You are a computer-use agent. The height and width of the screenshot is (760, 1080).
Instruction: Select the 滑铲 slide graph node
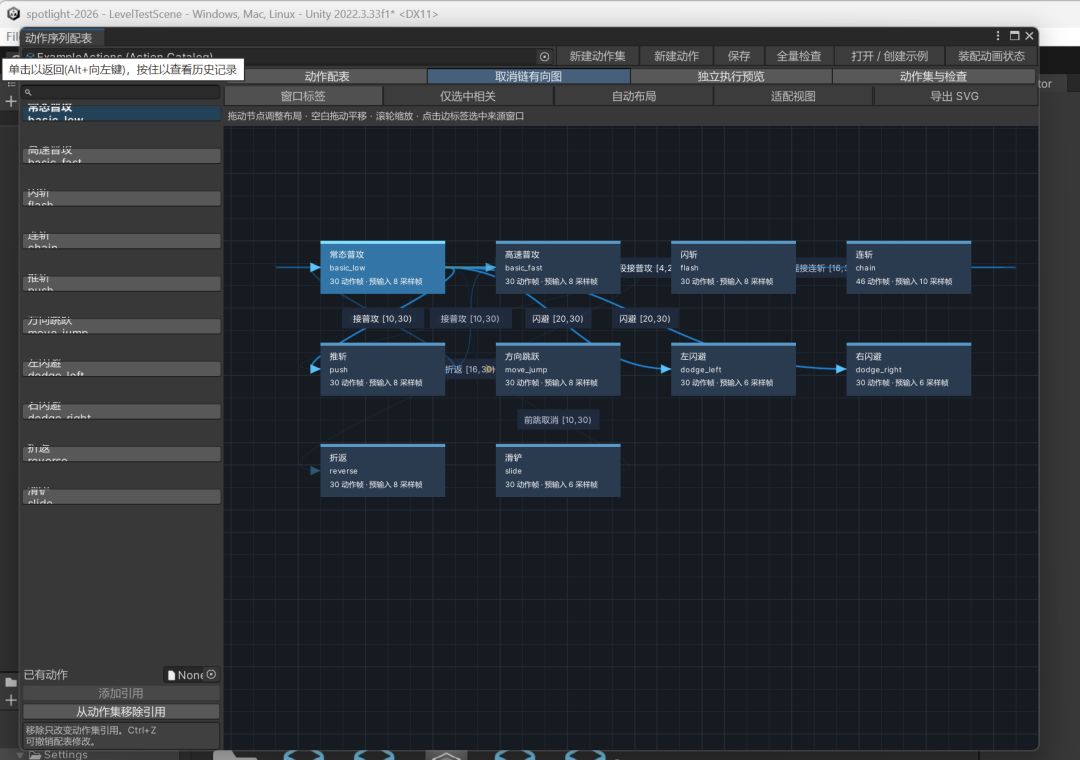click(x=558, y=471)
